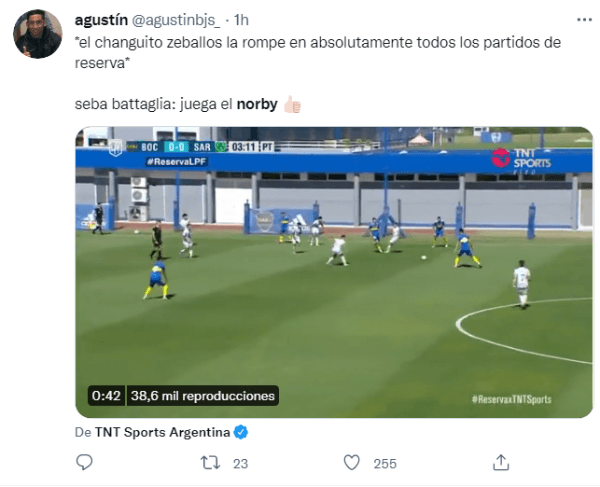Open TNT Sports Argentina source link
Image resolution: width=600 pixels, height=487 pixels.
pyautogui.click(x=162, y=432)
